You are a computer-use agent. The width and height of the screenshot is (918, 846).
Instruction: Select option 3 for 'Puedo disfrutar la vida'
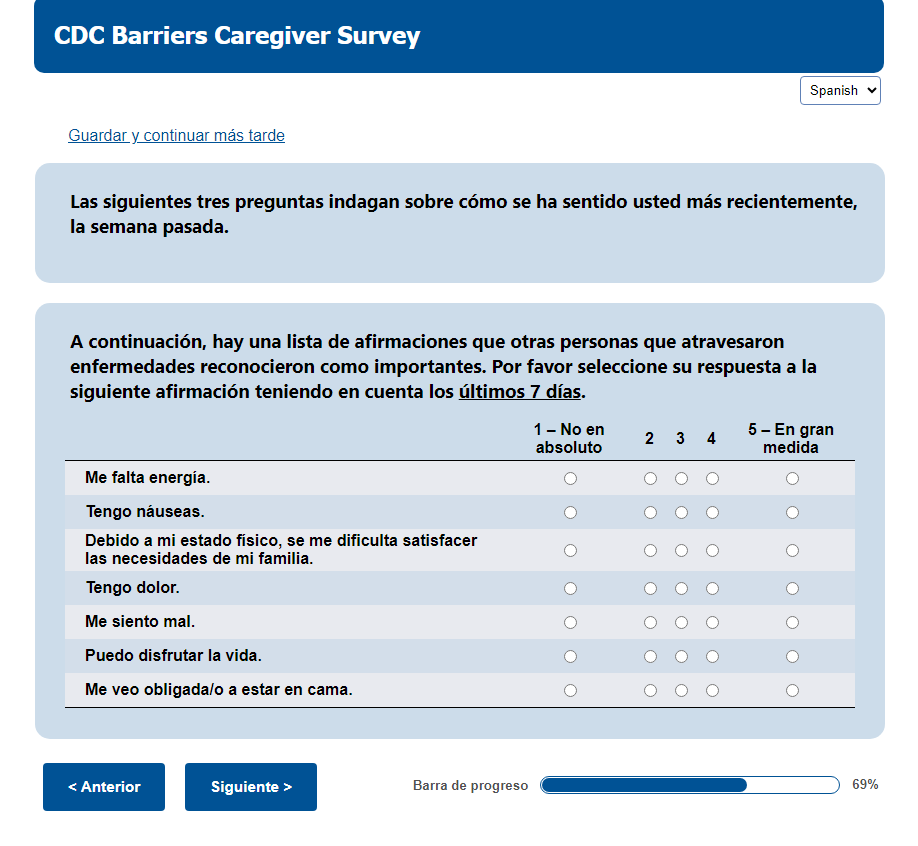[681, 656]
